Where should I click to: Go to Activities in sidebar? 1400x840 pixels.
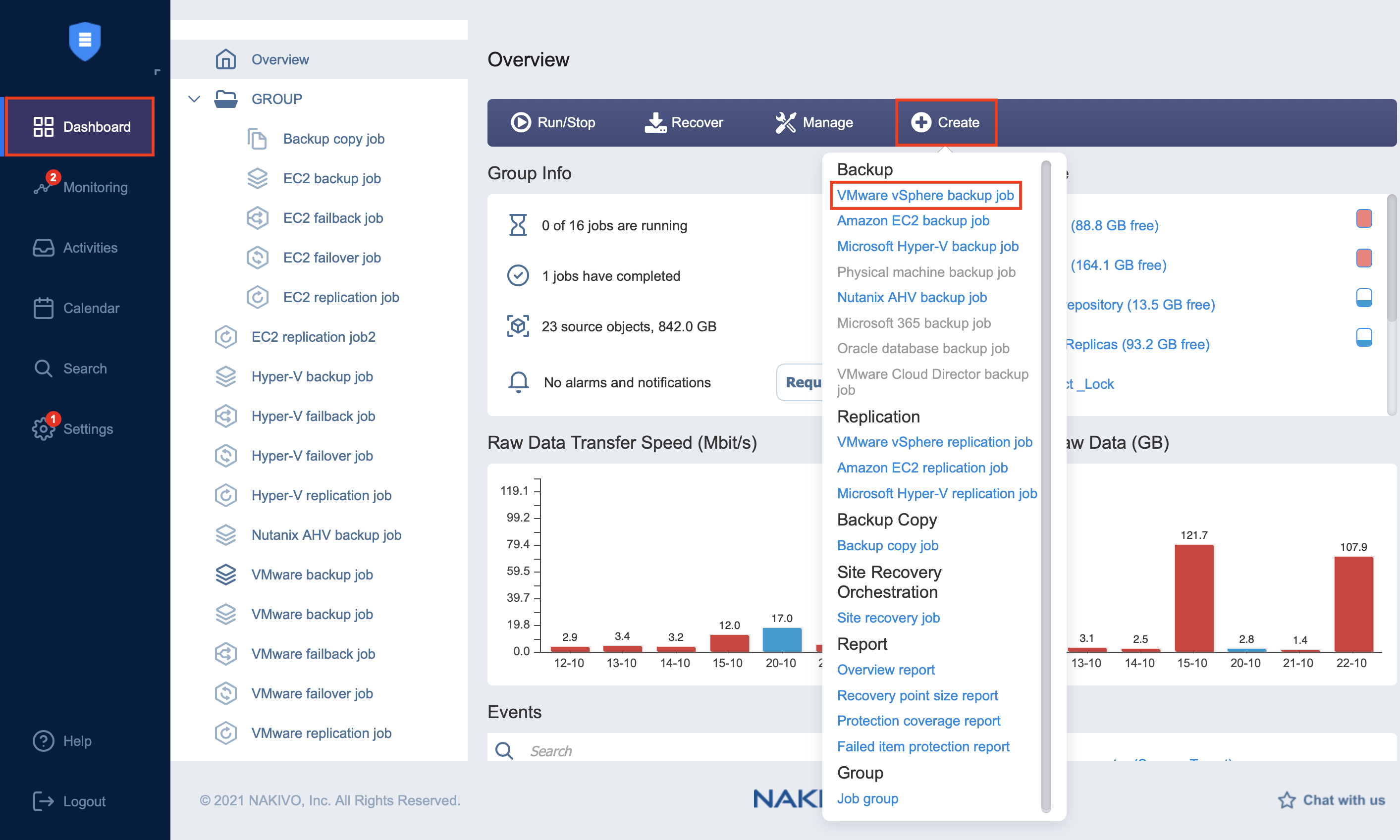(75, 247)
